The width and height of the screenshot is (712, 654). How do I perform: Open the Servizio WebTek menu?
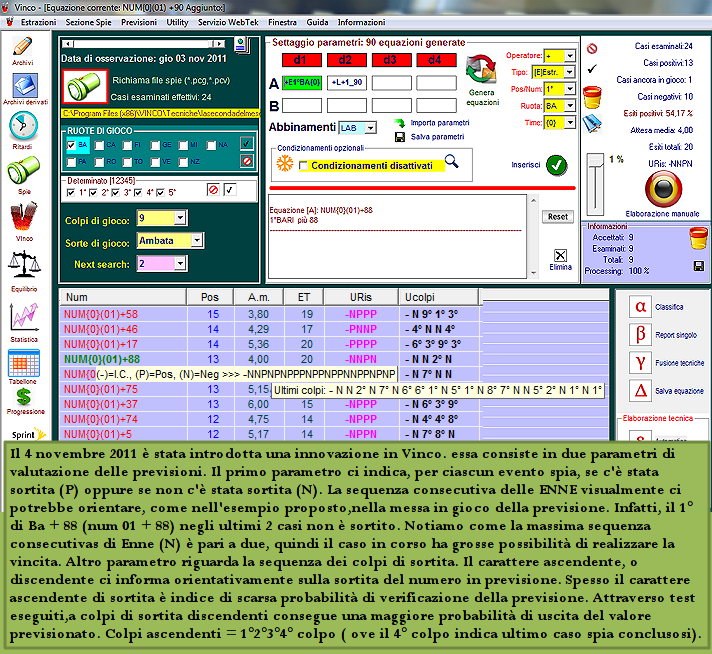(228, 22)
